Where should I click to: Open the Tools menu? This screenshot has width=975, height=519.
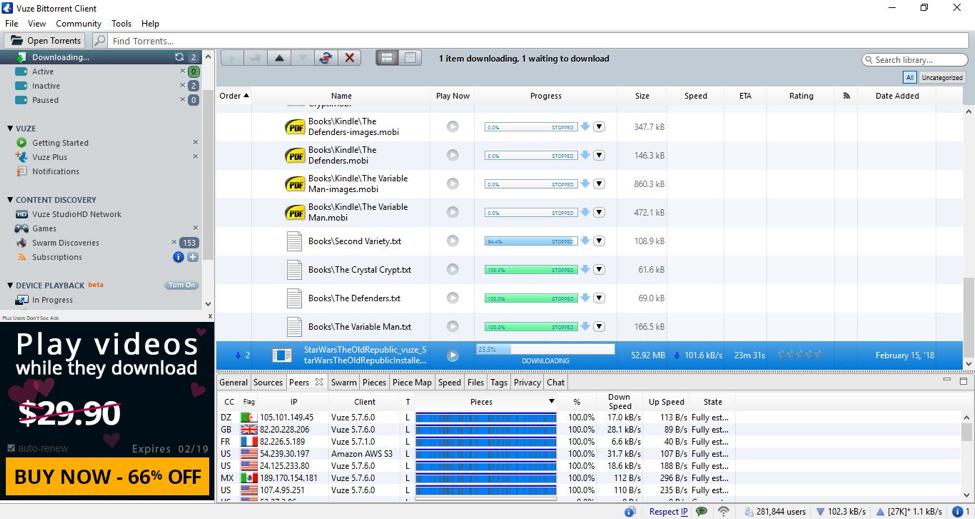pos(121,24)
